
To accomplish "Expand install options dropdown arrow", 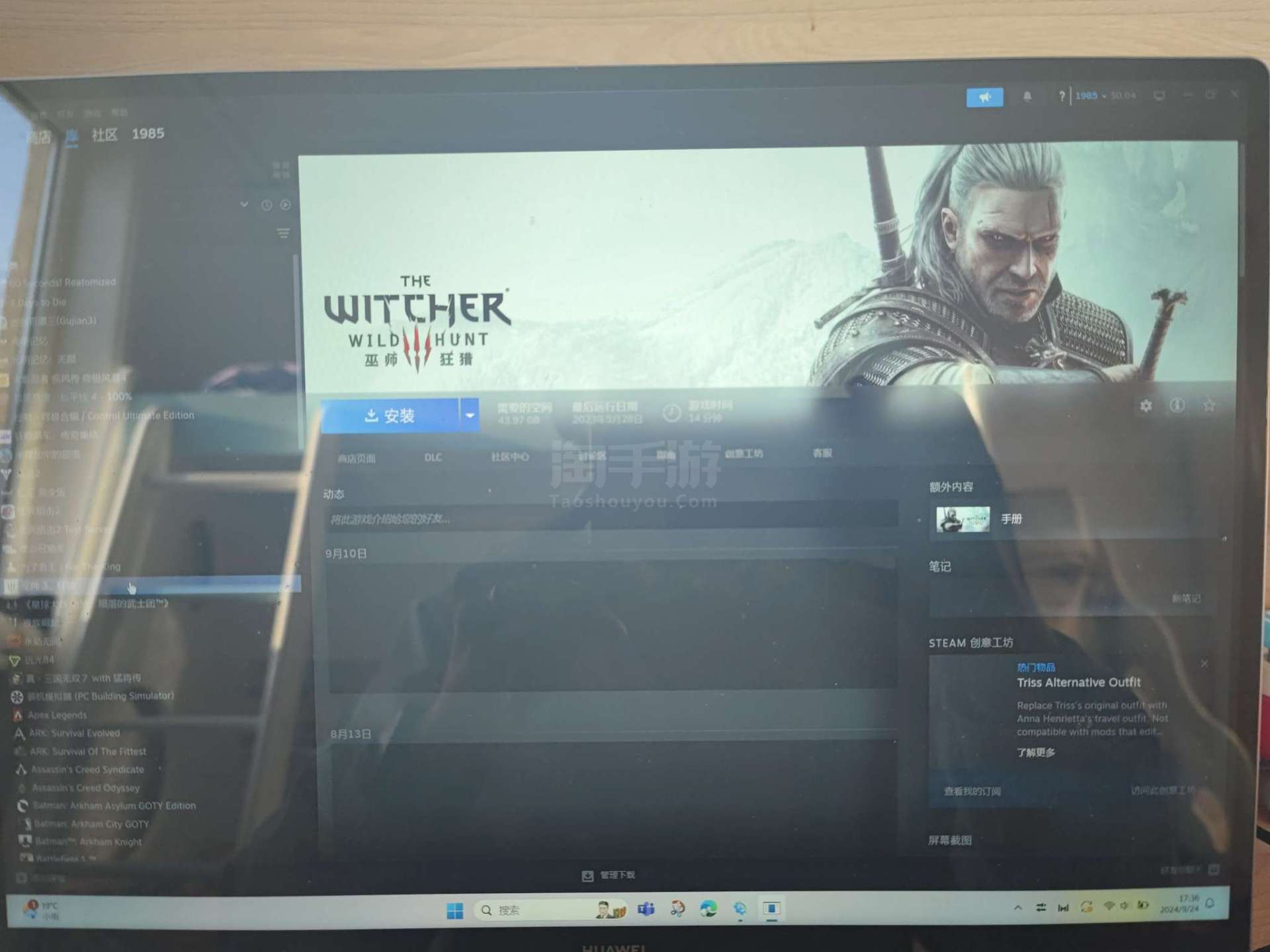I will [x=470, y=415].
